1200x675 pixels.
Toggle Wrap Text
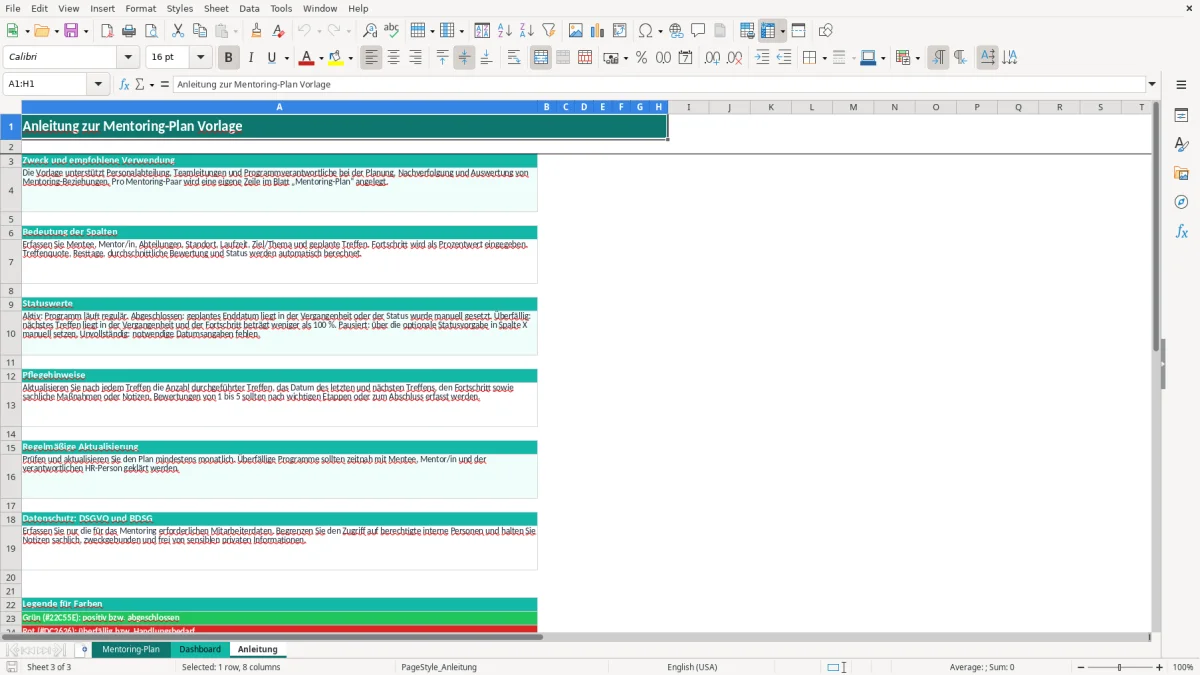[514, 58]
